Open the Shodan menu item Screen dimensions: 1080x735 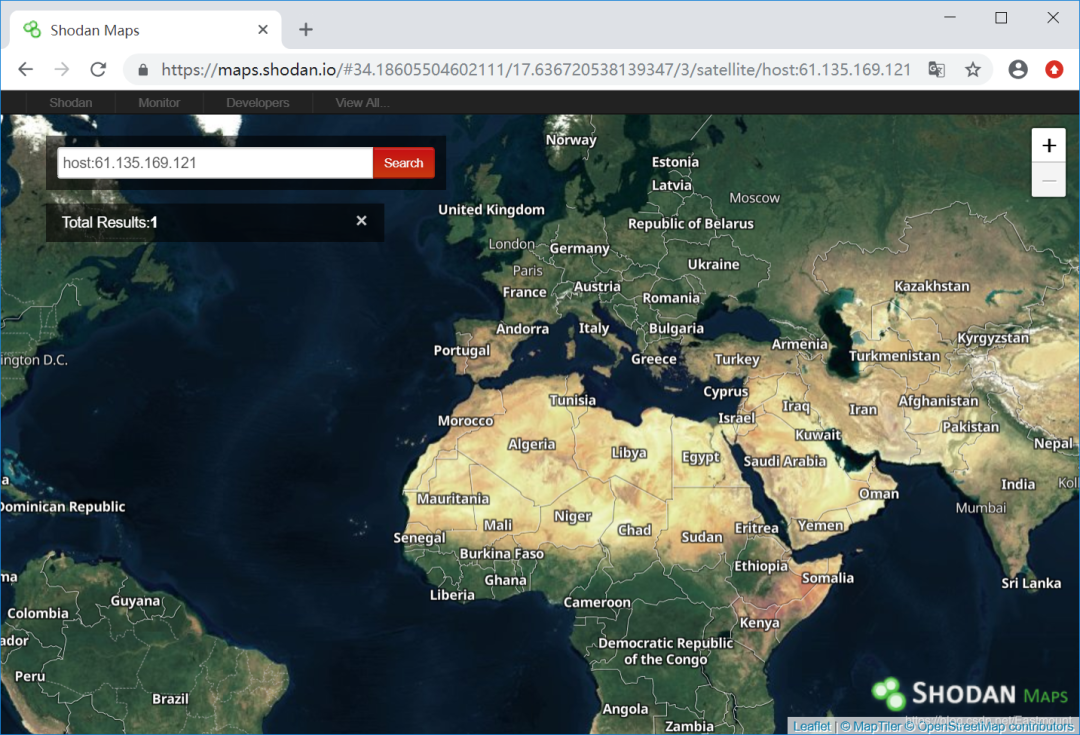[x=71, y=103]
